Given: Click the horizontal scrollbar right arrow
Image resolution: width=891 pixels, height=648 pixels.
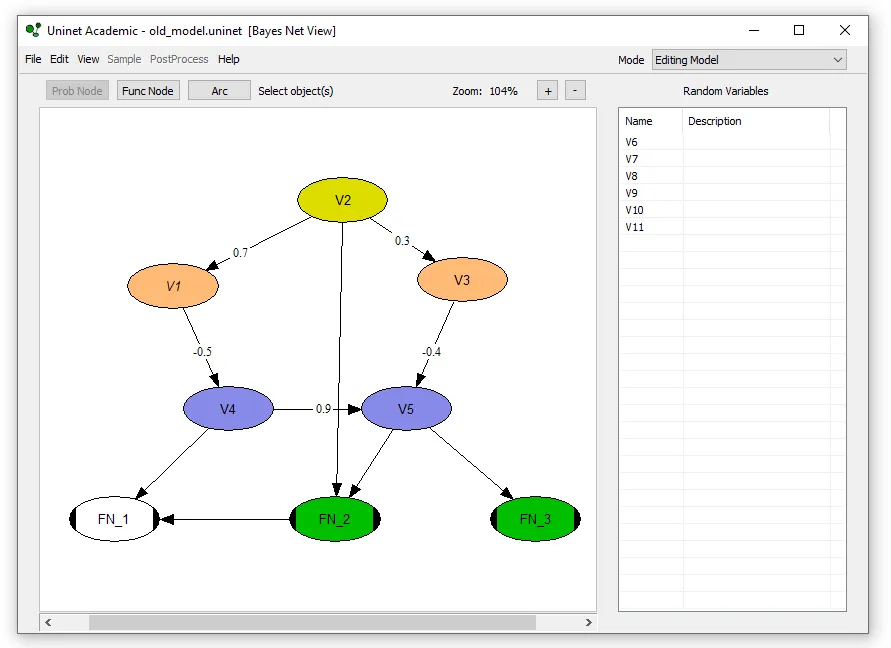Looking at the screenshot, I should coord(589,622).
